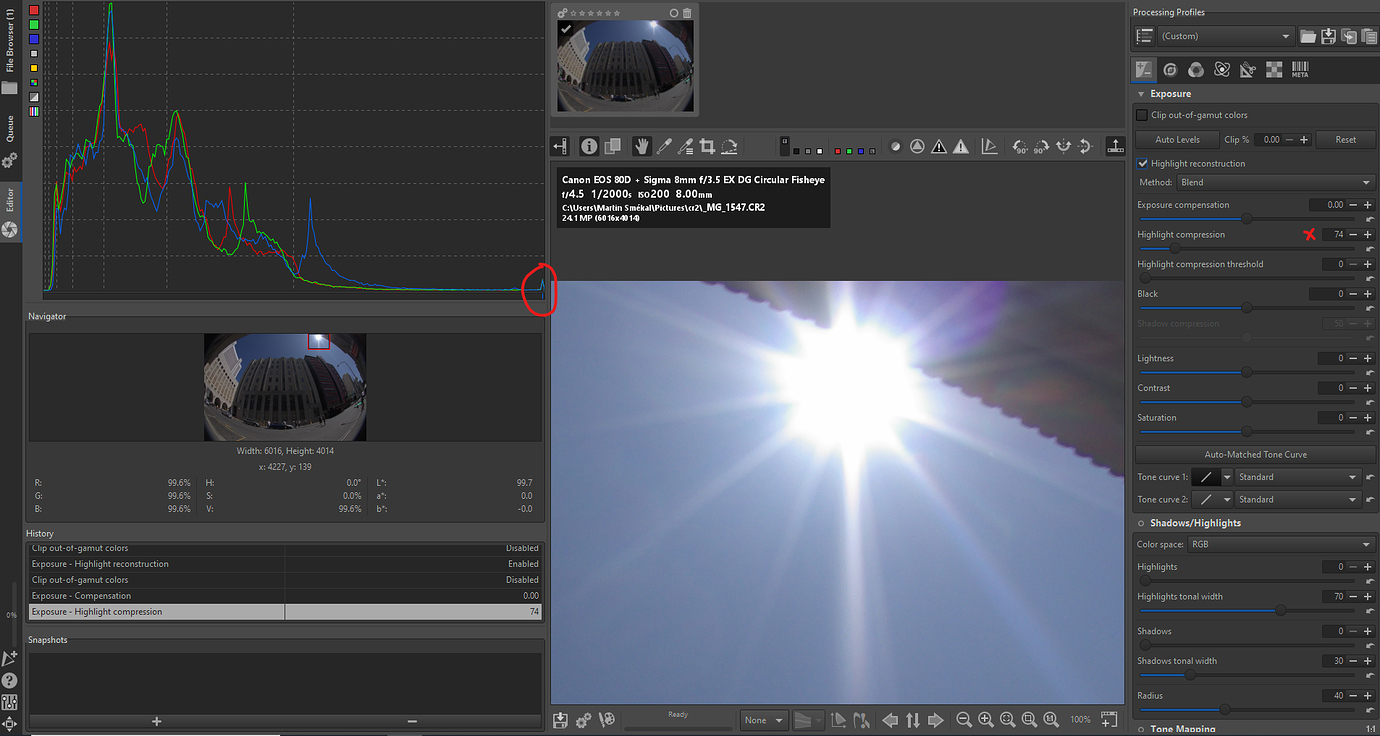Save the current processing profile

1328,36
